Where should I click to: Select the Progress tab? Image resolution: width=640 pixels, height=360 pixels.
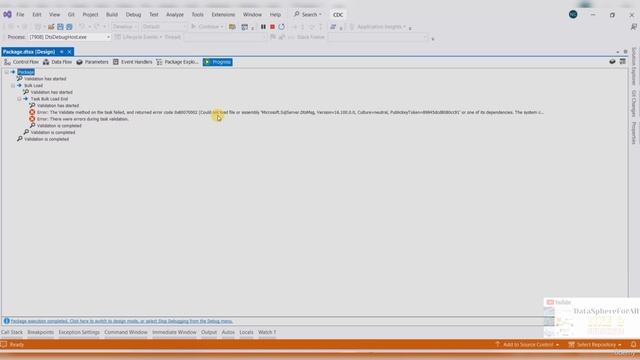coord(218,62)
